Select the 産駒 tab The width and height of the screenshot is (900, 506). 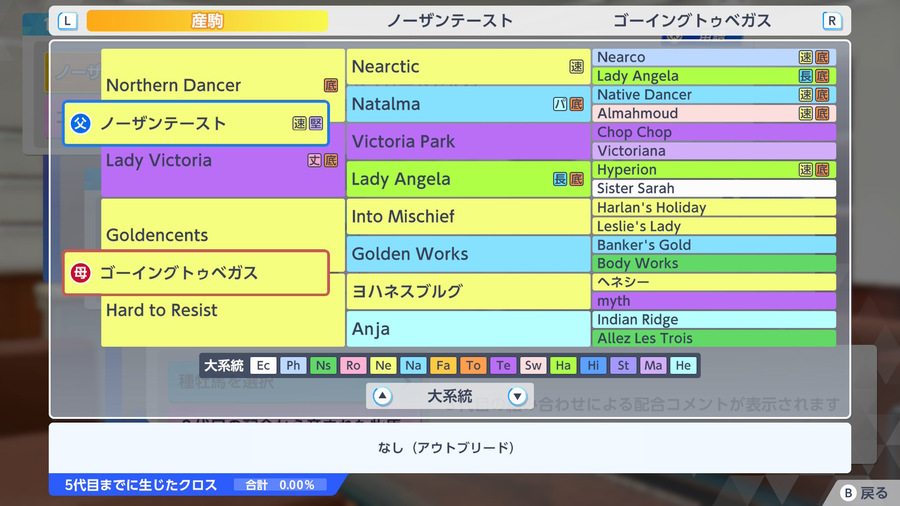point(207,21)
